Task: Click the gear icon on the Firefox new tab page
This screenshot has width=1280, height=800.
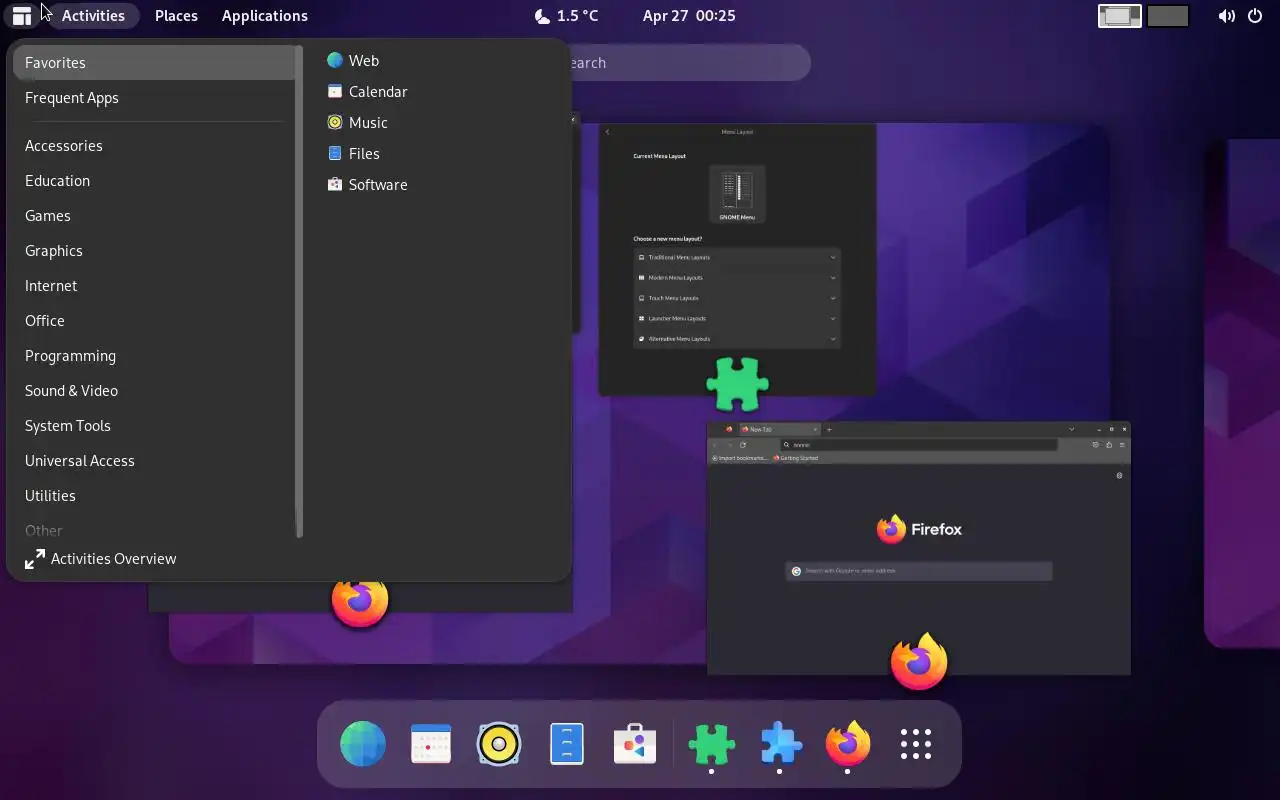Action: click(x=1119, y=476)
